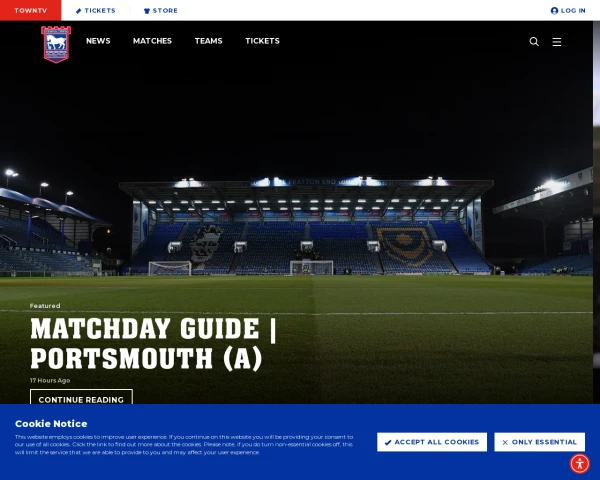Open the TownTV link
The width and height of the screenshot is (600, 480).
[x=31, y=10]
